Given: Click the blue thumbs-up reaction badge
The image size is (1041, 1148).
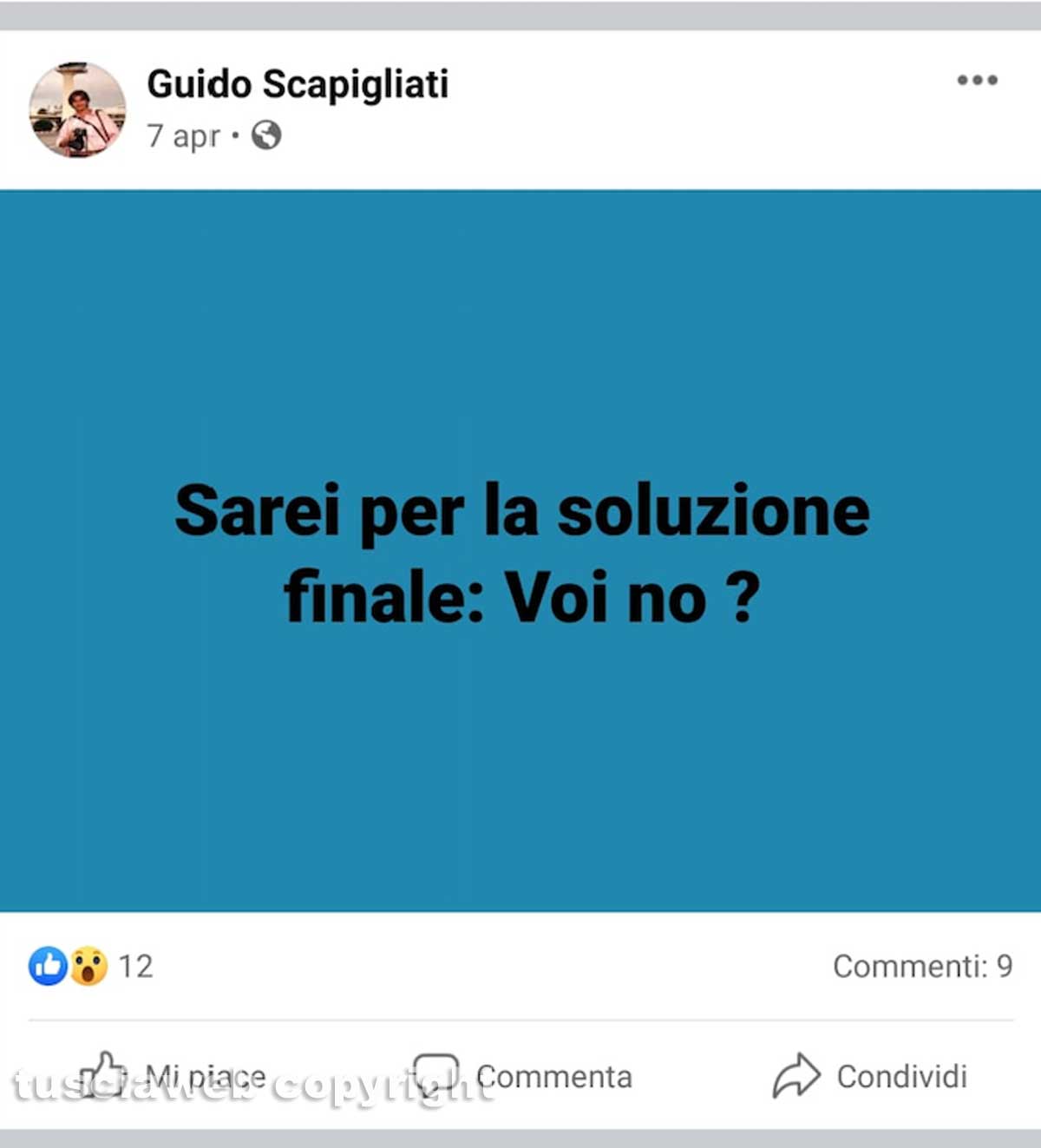Looking at the screenshot, I should (48, 966).
